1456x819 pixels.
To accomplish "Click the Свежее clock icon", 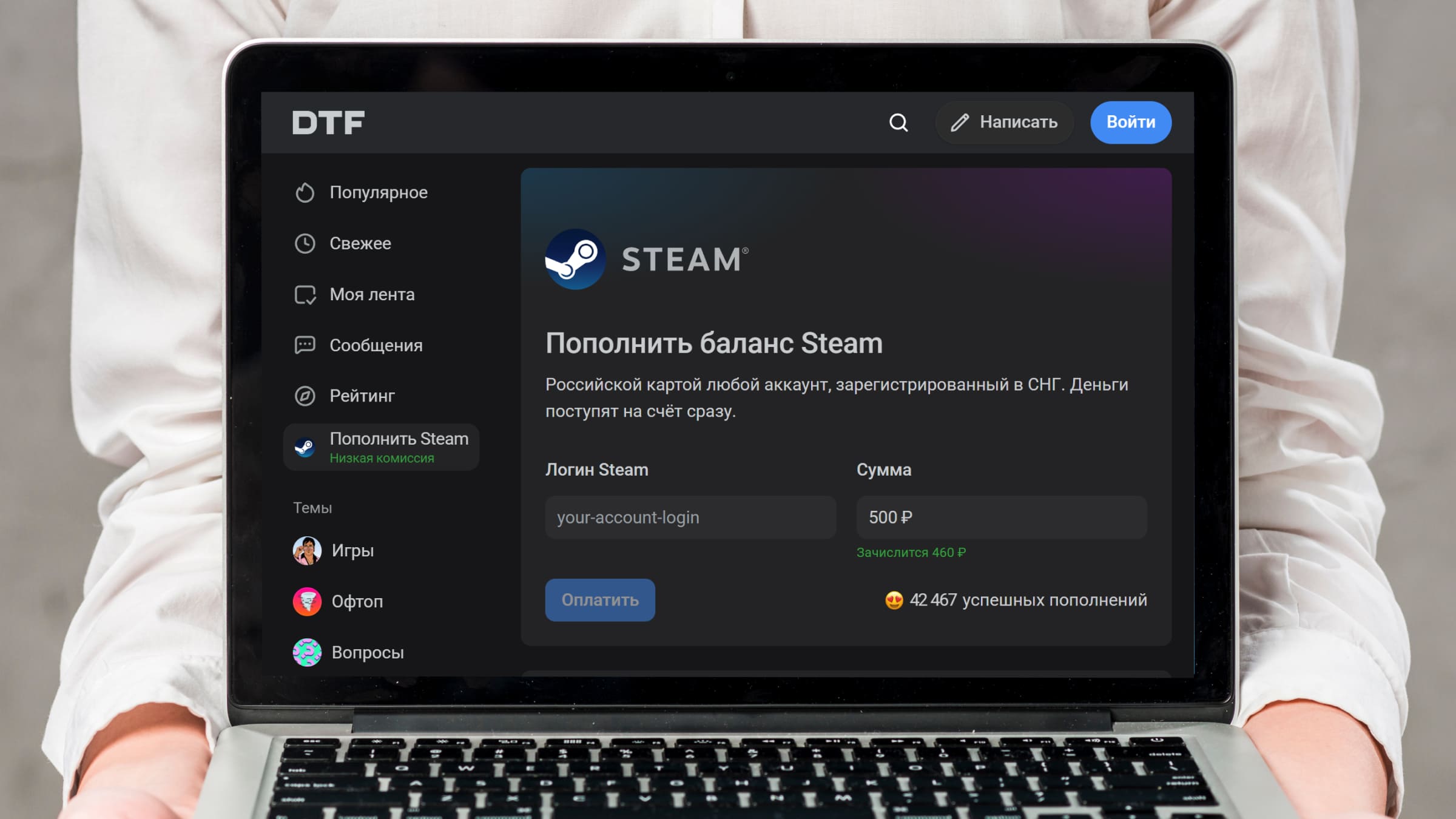I will (x=306, y=243).
